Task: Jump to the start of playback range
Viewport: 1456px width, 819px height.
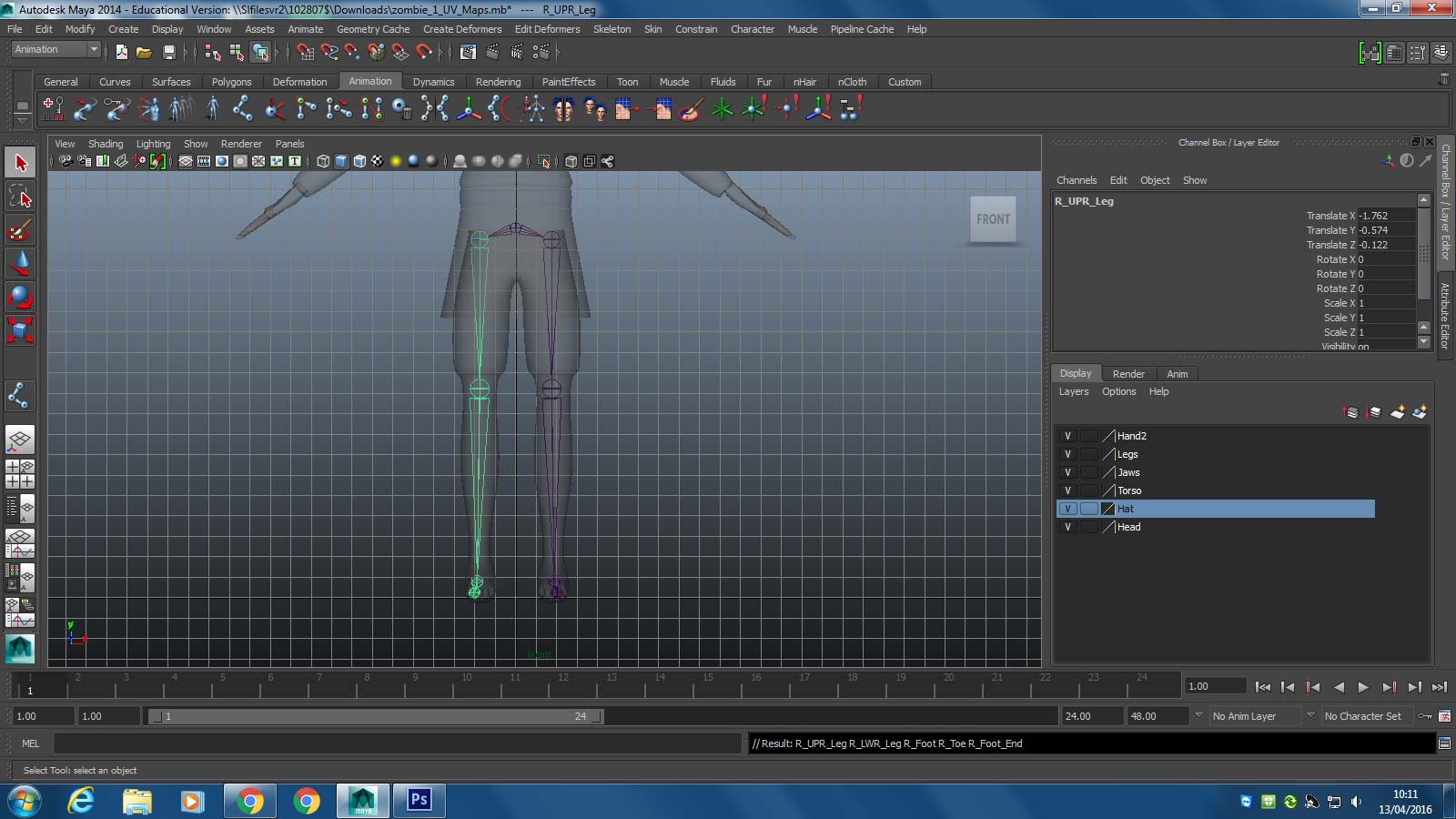Action: [1263, 687]
